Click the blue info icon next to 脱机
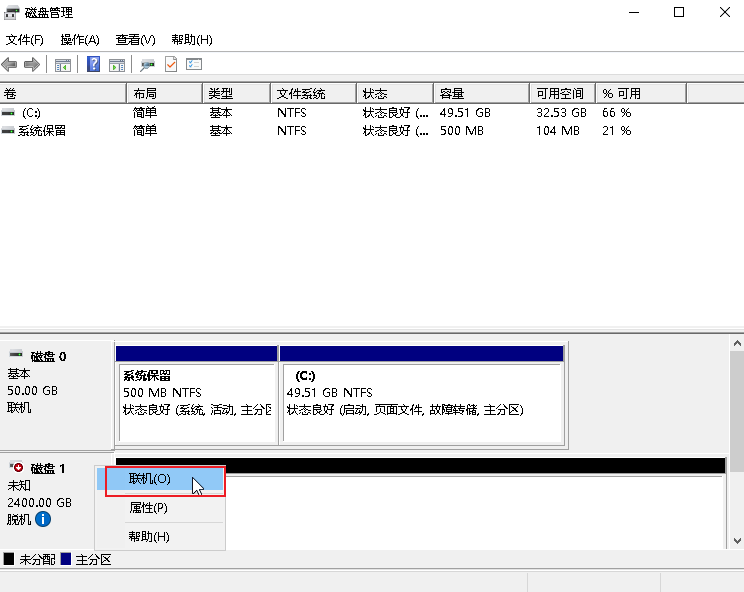The width and height of the screenshot is (744, 592). pyautogui.click(x=43, y=519)
